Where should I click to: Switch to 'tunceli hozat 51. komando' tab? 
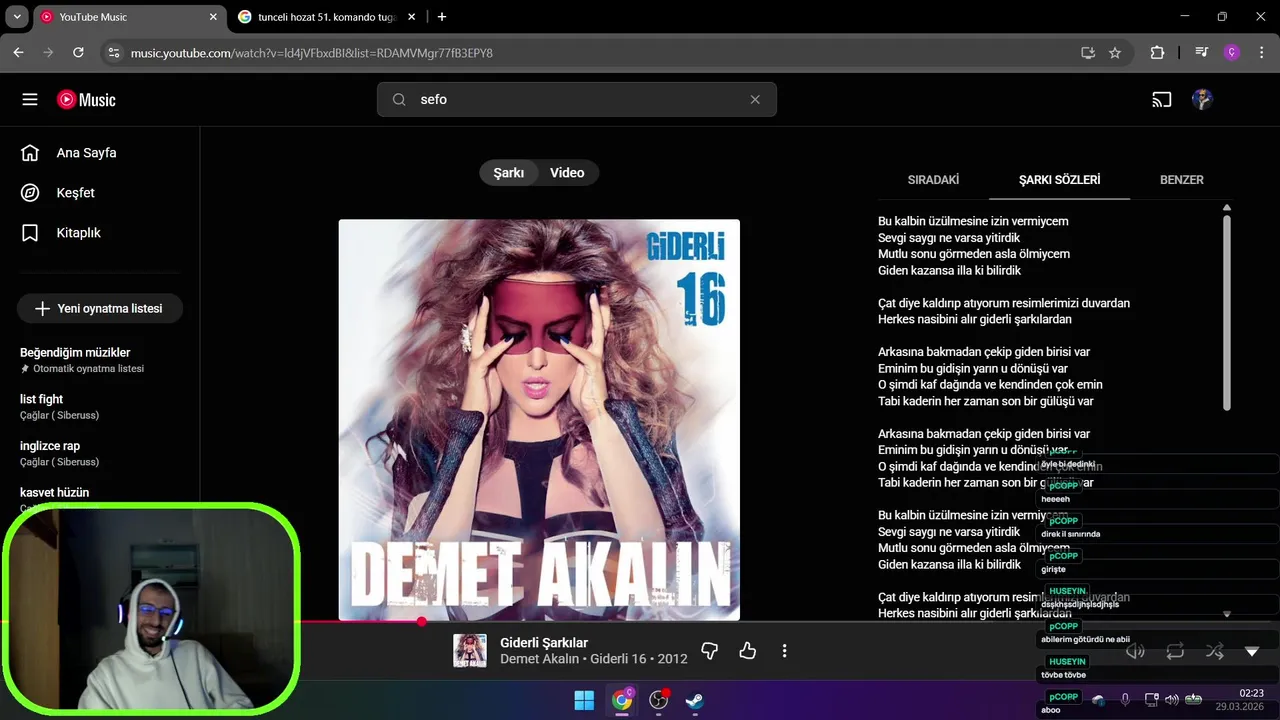coord(328,17)
